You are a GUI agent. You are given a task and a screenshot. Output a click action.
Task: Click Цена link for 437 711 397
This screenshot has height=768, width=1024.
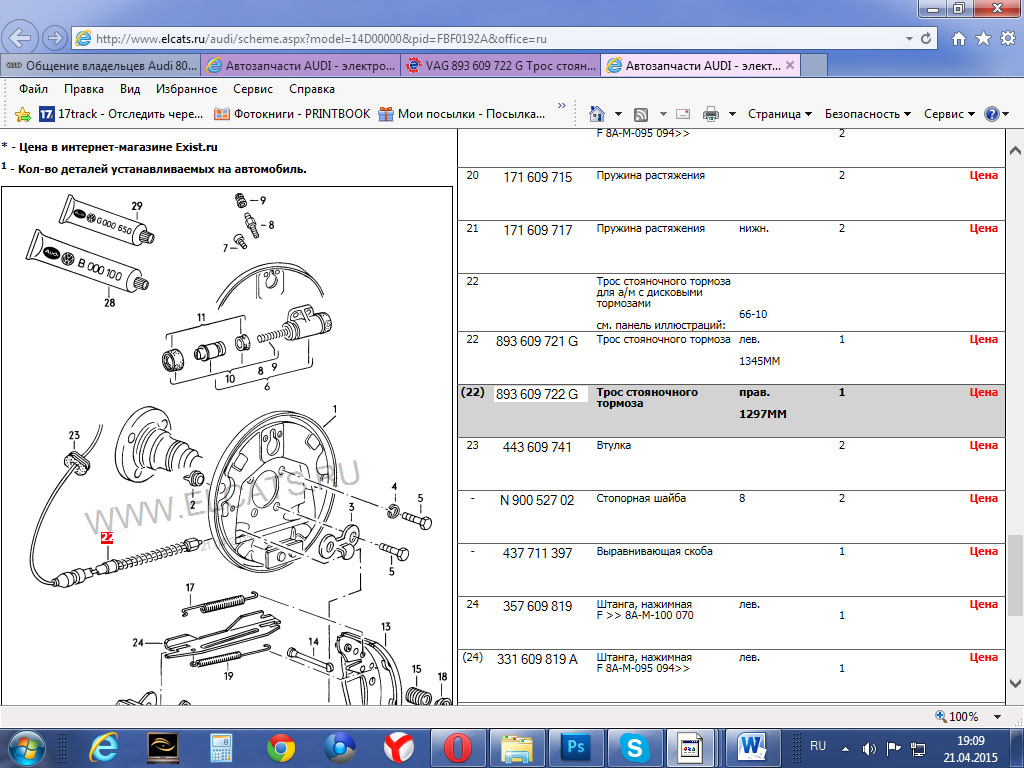(x=984, y=551)
